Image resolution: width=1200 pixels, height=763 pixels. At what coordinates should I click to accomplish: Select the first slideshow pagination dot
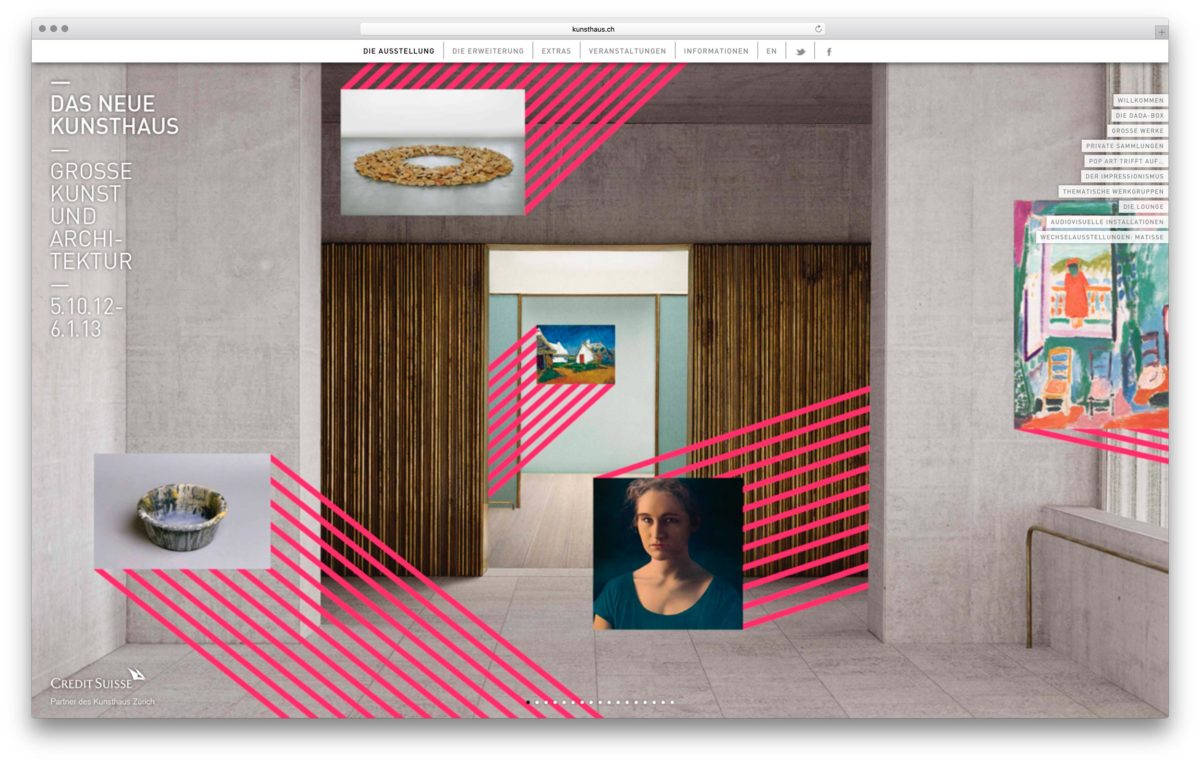click(528, 702)
